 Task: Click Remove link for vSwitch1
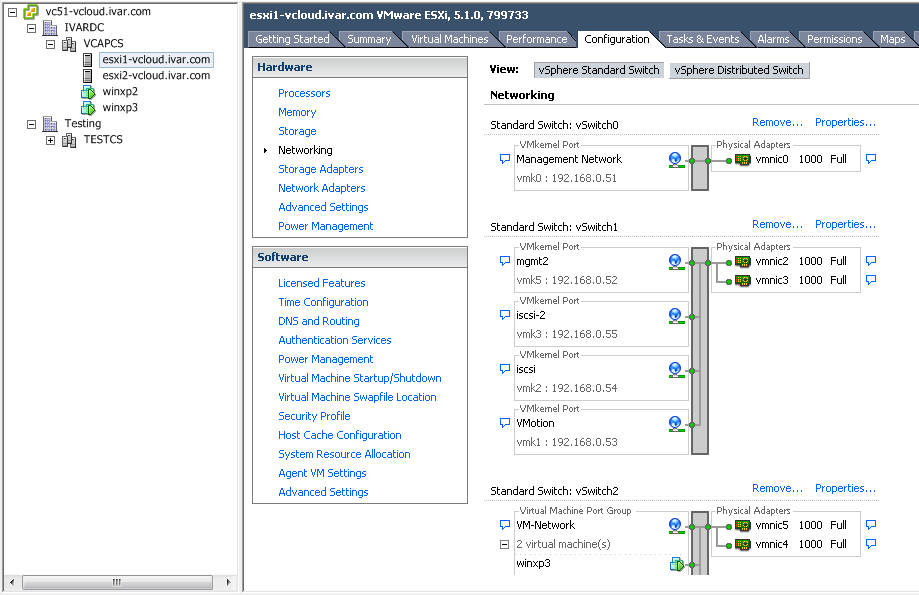tap(777, 223)
